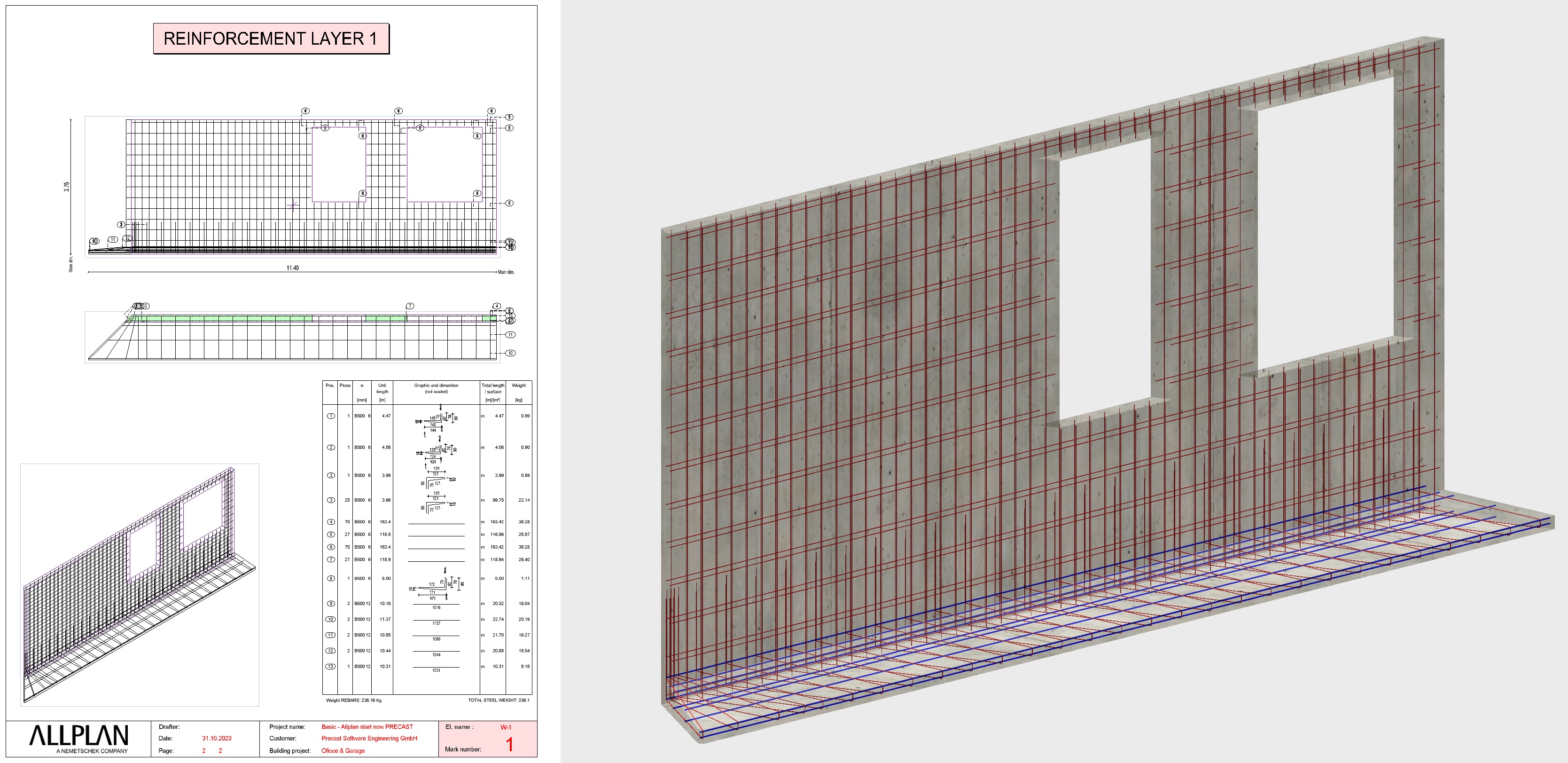Click the 11.40 width dimension label
Screen dimensions: 1568x763
point(293,268)
